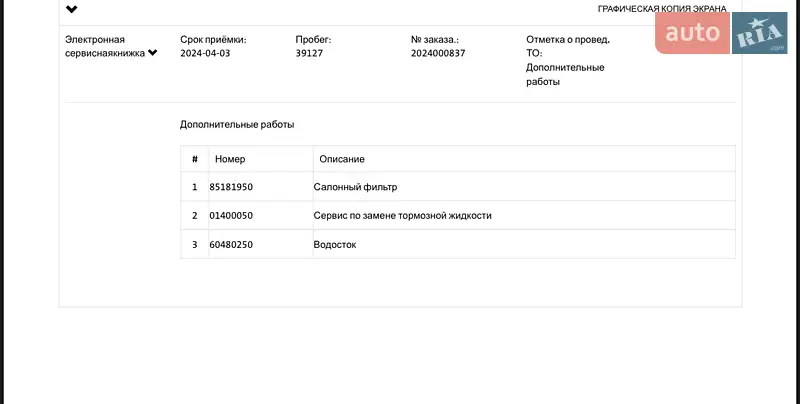Click the Дополнительные работы heading above table
Screen dimensions: 800x404
(x=237, y=125)
